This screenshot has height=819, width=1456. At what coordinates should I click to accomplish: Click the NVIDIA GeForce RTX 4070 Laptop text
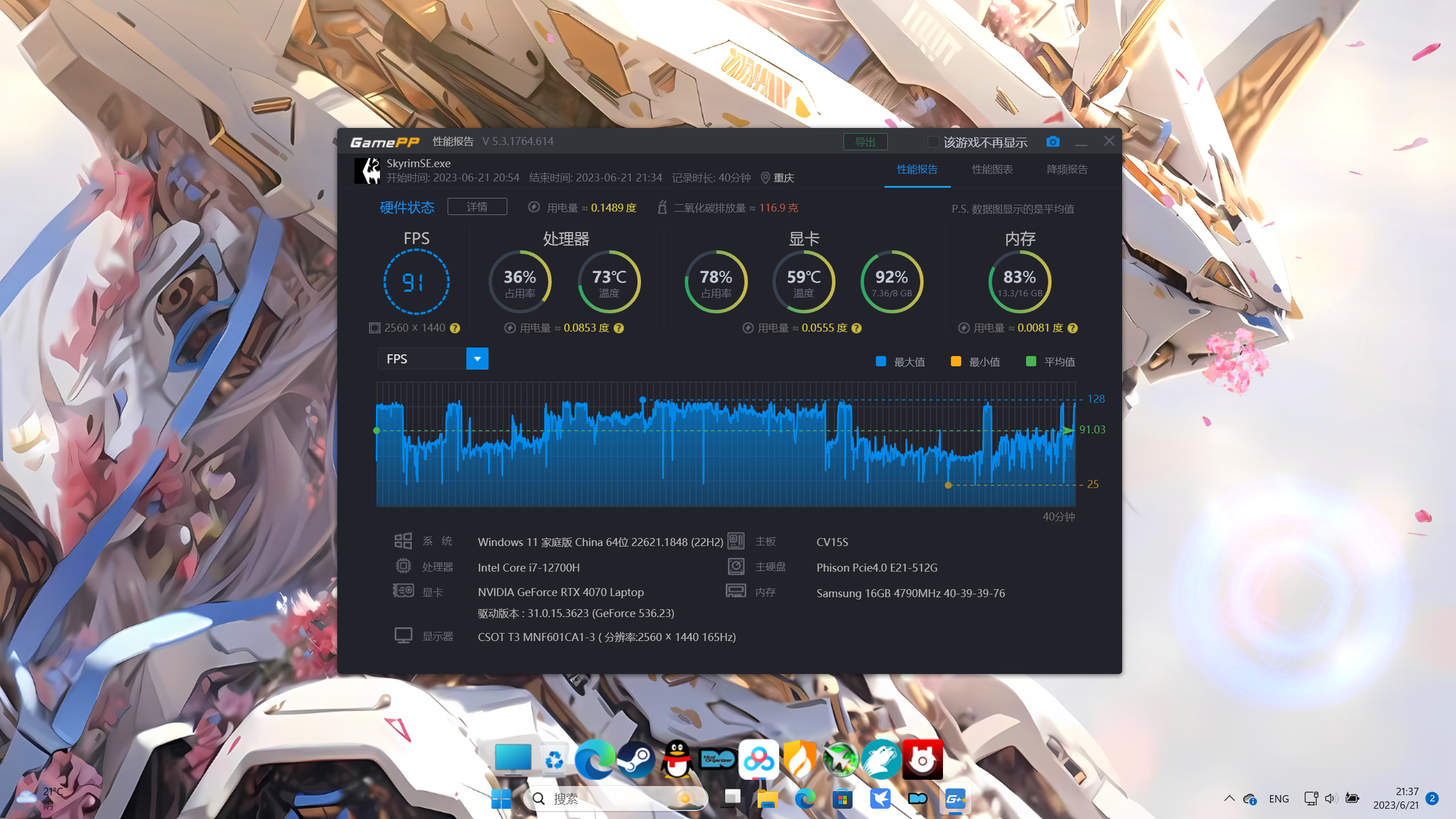coord(561,592)
